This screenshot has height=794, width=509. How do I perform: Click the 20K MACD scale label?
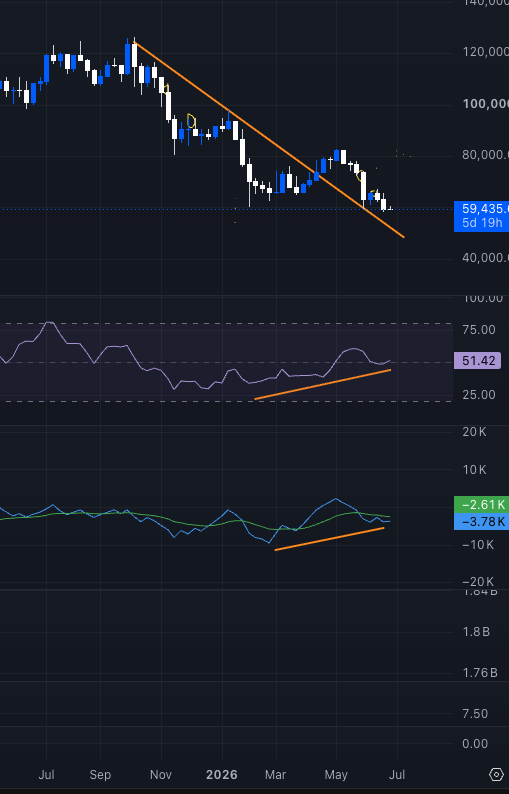pyautogui.click(x=474, y=432)
